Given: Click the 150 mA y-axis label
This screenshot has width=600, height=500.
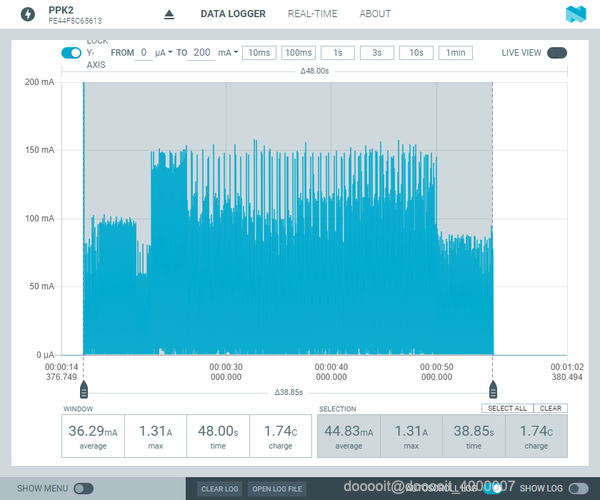Looking at the screenshot, I should coord(40,150).
